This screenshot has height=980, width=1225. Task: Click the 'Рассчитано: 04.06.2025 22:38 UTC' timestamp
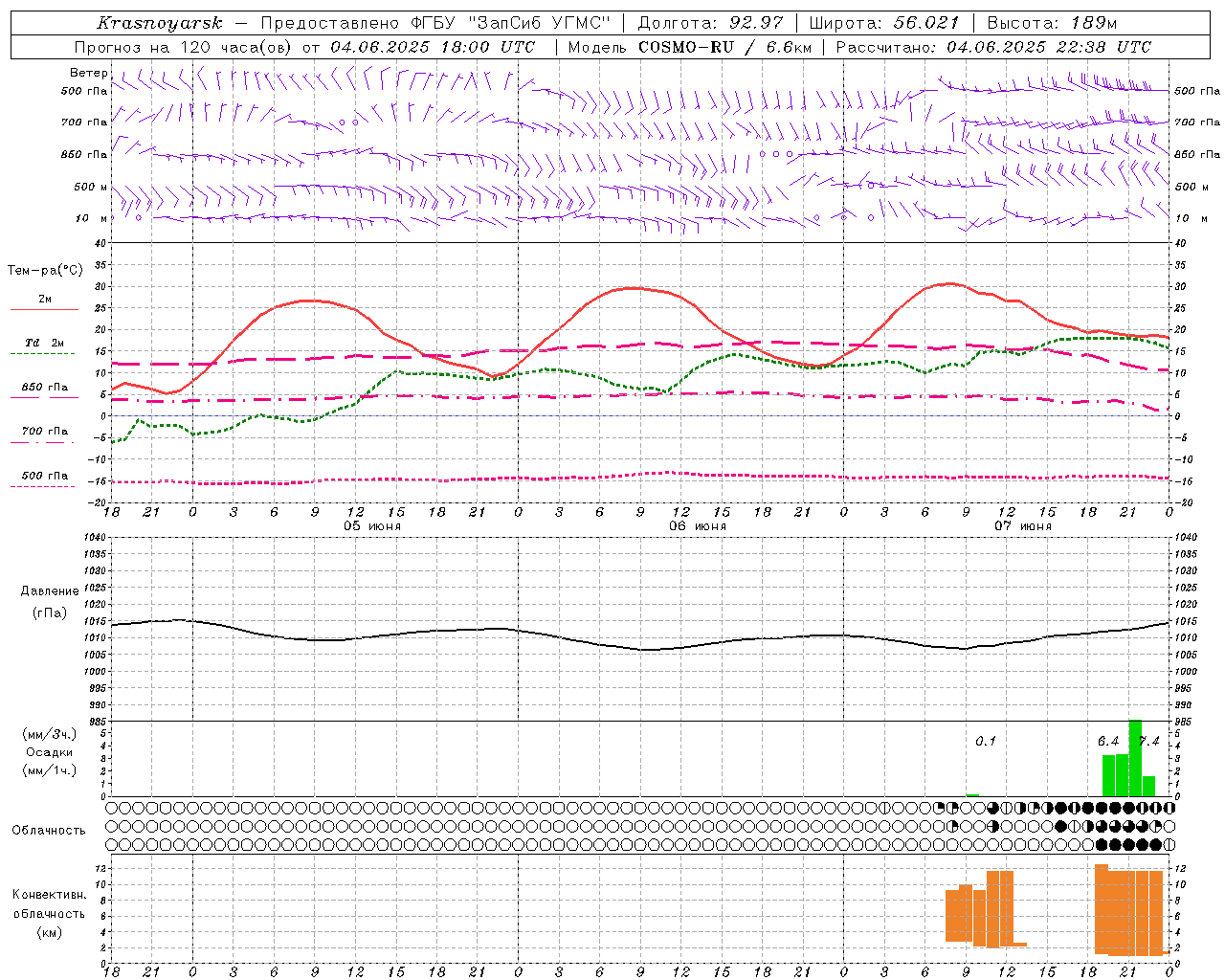pyautogui.click(x=993, y=47)
